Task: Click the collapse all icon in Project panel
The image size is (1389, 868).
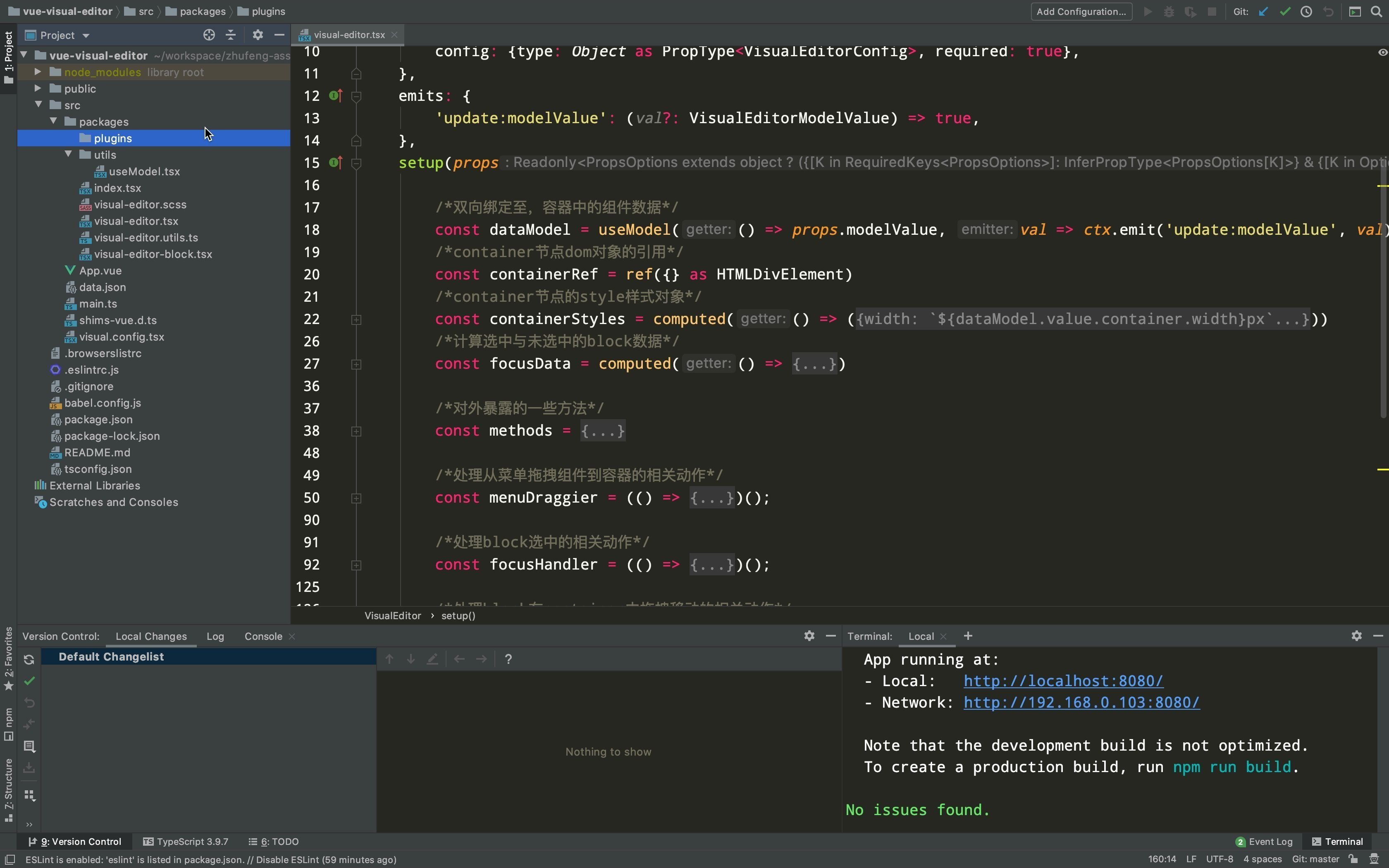Action: point(231,35)
